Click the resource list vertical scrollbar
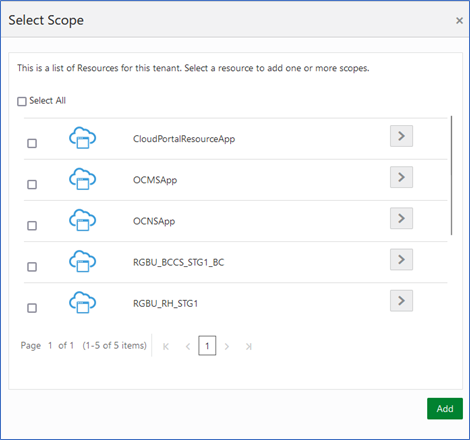This screenshot has width=470, height=440. (x=451, y=175)
